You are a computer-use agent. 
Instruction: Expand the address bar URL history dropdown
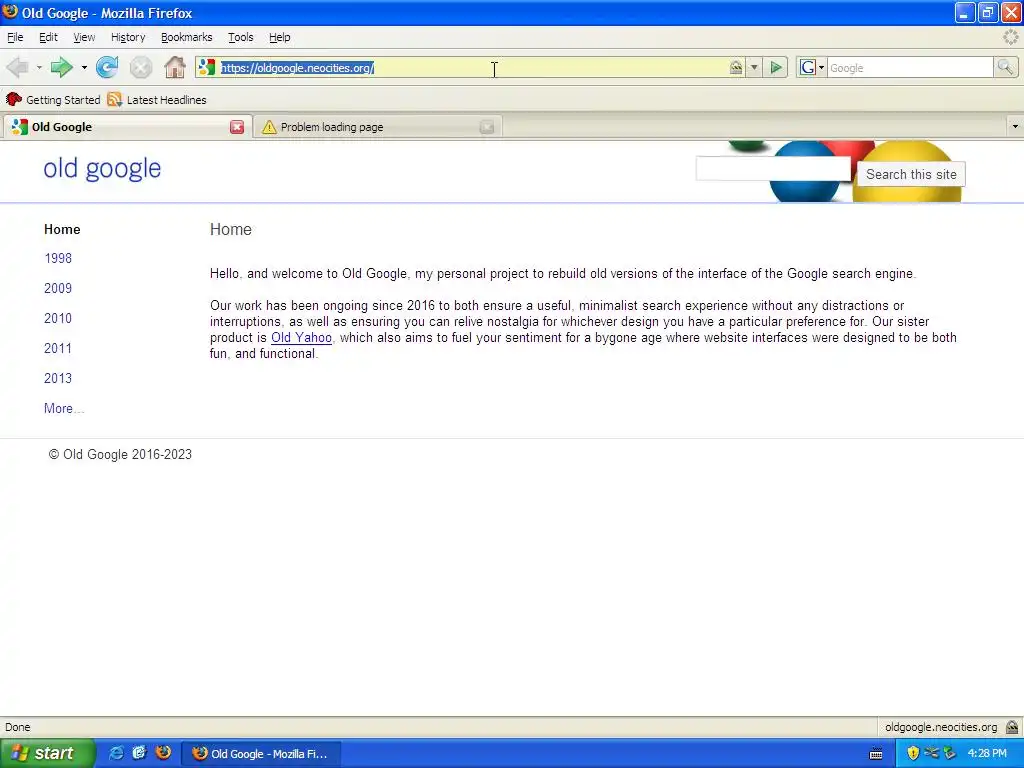(x=754, y=67)
